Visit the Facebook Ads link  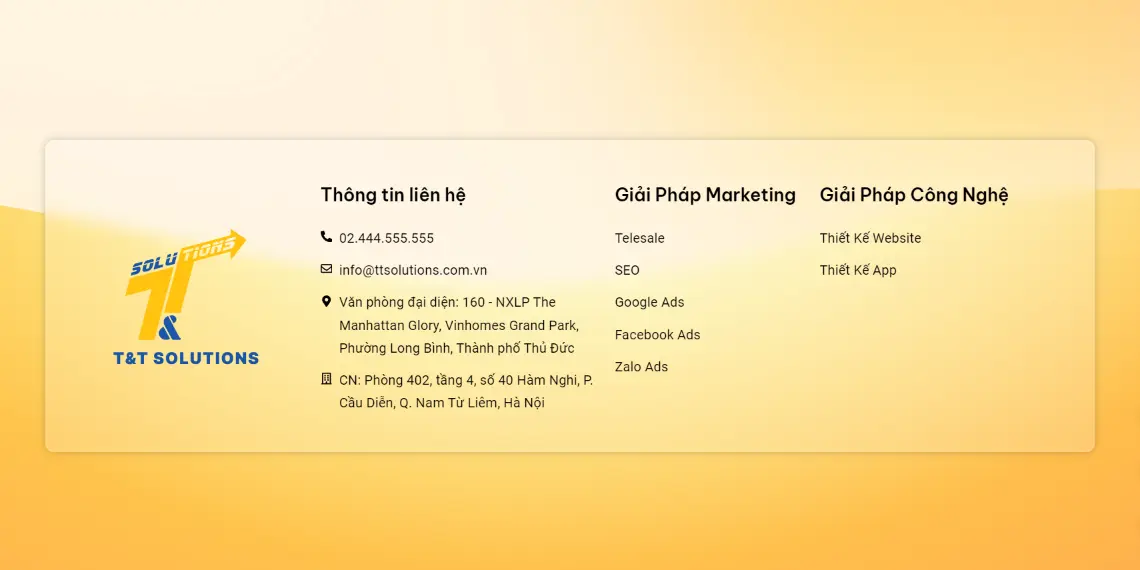pyautogui.click(x=657, y=335)
